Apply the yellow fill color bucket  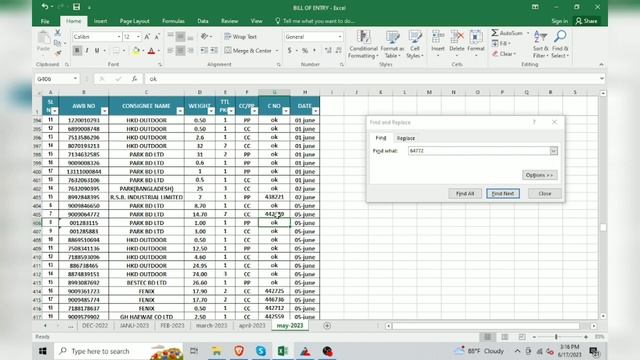click(136, 51)
